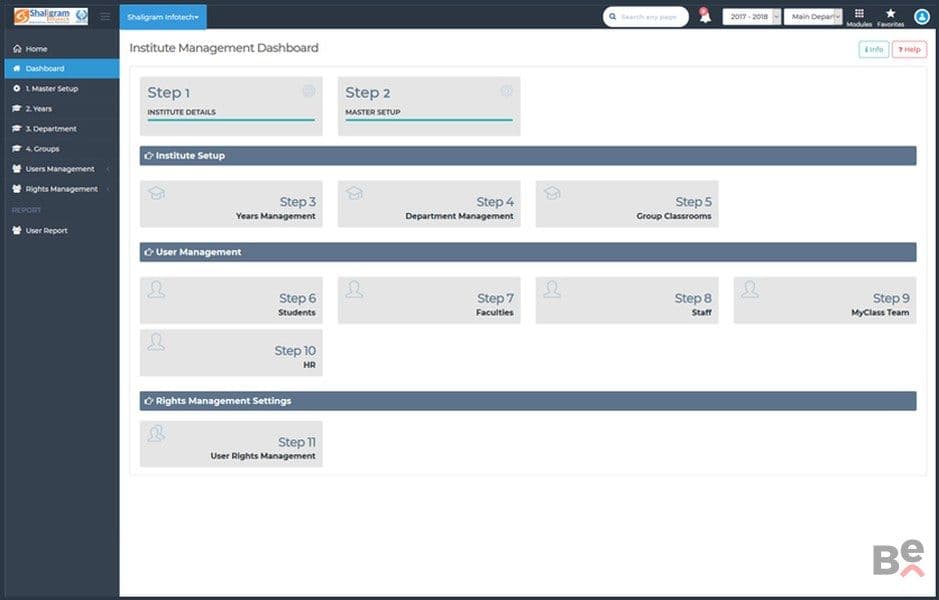This screenshot has height=600, width=939.
Task: Click the notification bell icon
Action: point(705,16)
